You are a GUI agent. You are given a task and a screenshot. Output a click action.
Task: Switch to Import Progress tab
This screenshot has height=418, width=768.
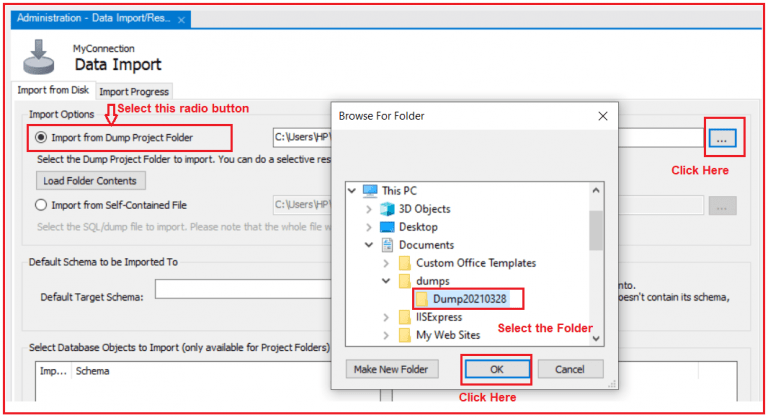[x=134, y=92]
